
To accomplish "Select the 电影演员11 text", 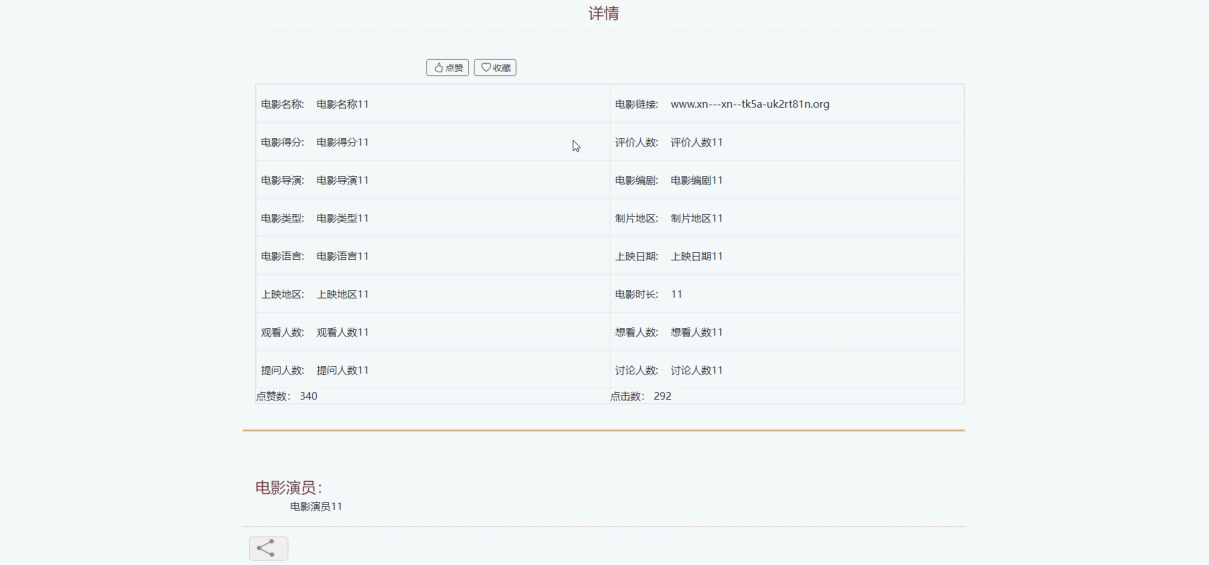I will 316,506.
